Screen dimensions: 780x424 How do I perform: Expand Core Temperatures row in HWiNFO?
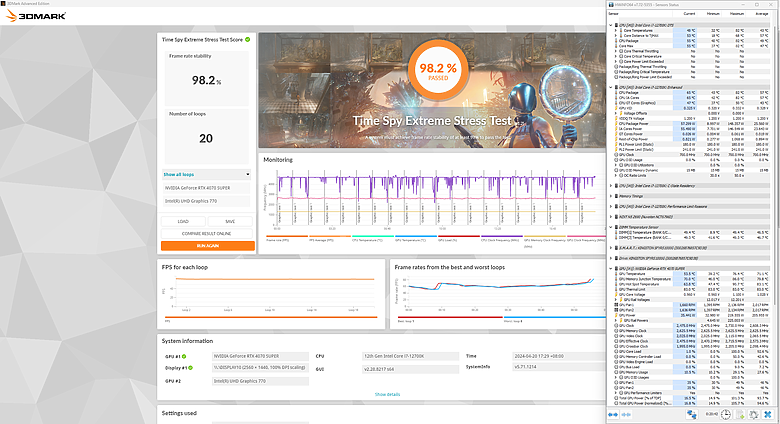pyautogui.click(x=616, y=30)
